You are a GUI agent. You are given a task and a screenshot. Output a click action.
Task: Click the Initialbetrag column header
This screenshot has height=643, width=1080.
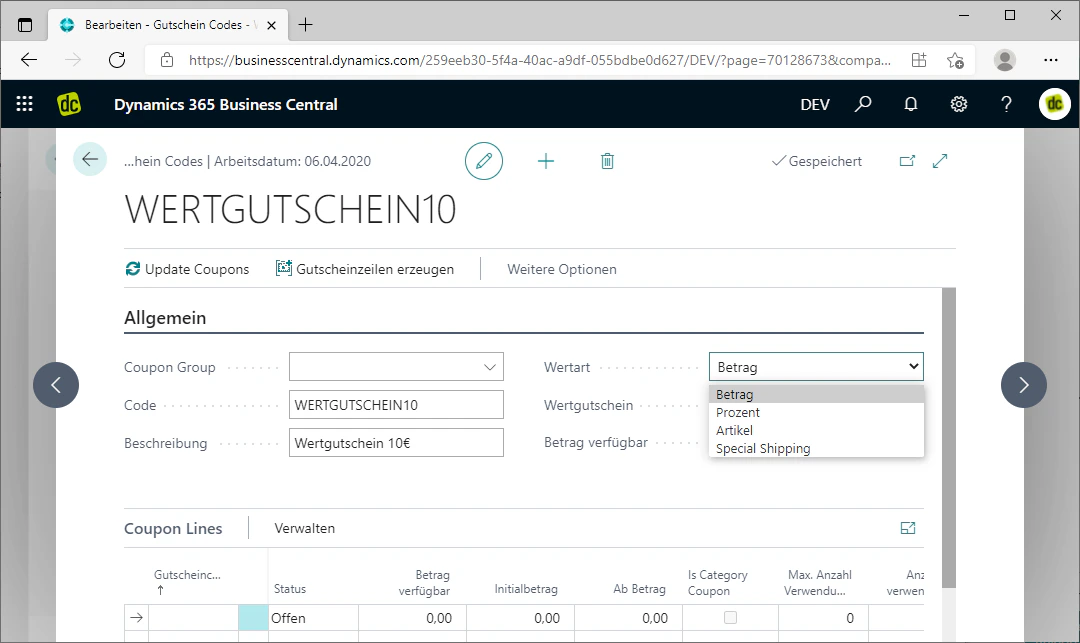(x=526, y=589)
